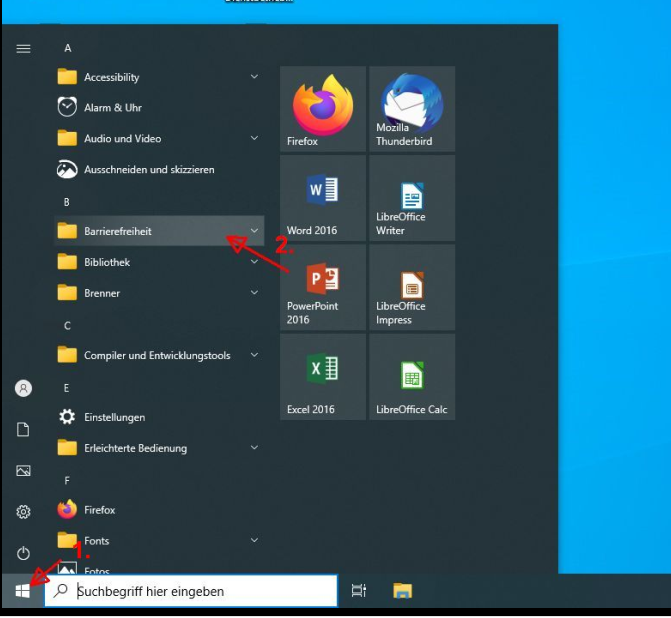Image resolution: width=671 pixels, height=618 pixels.
Task: Expand the Bibliothek folder chevron
Action: (x=254, y=261)
